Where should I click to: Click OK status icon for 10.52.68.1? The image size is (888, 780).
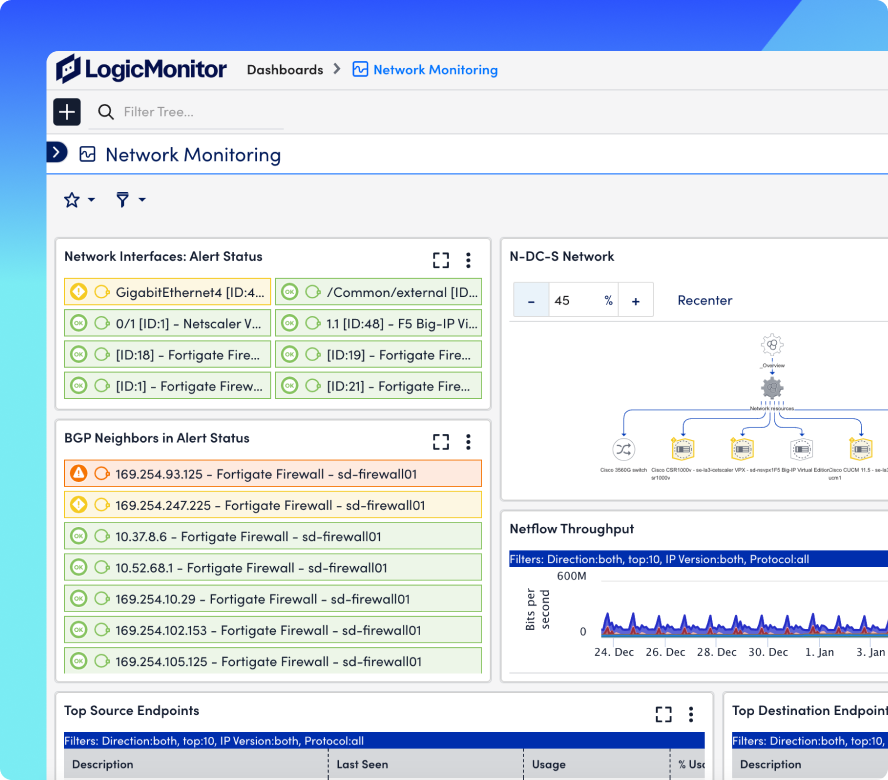click(78, 568)
